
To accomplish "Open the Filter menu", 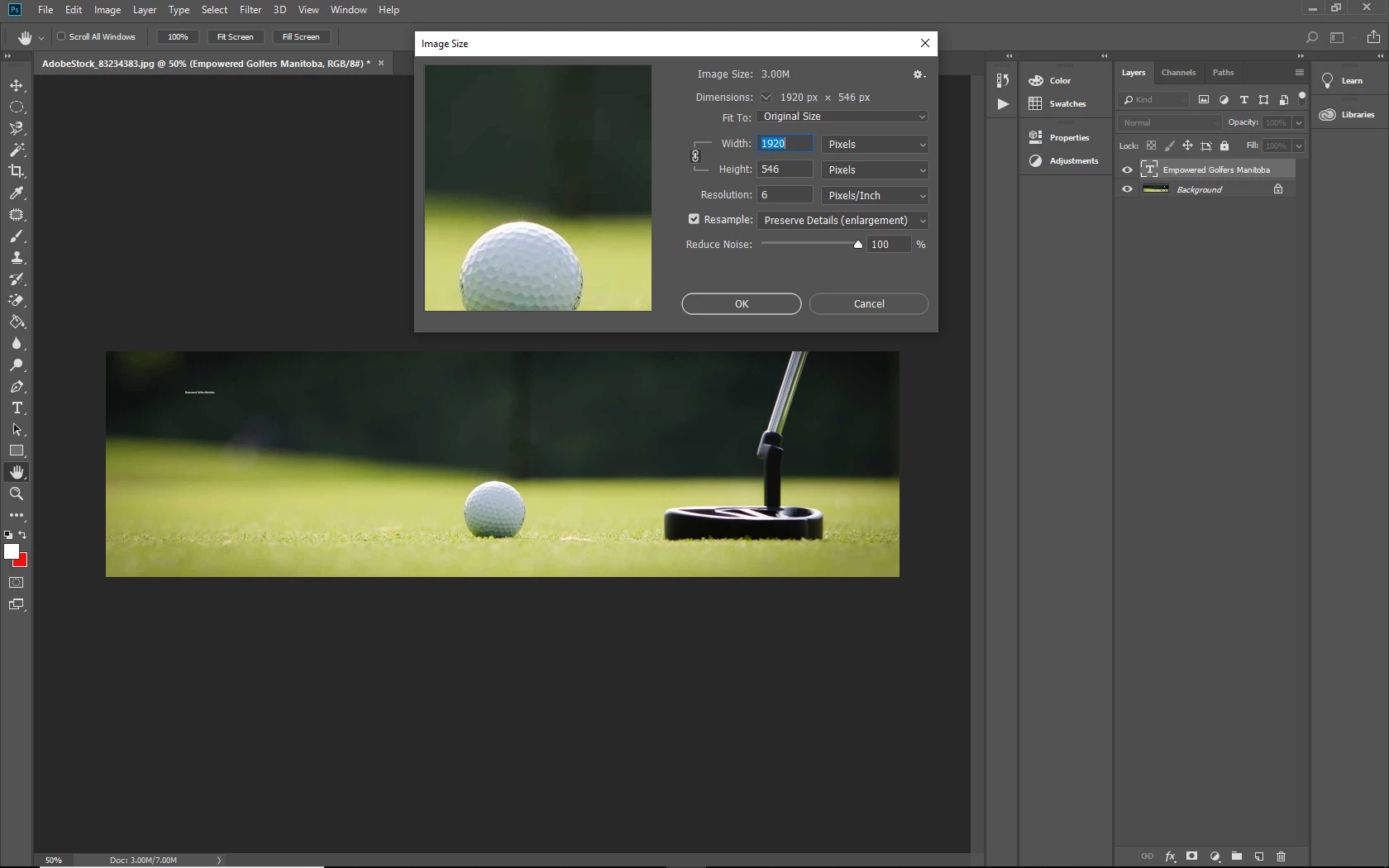I will [251, 10].
